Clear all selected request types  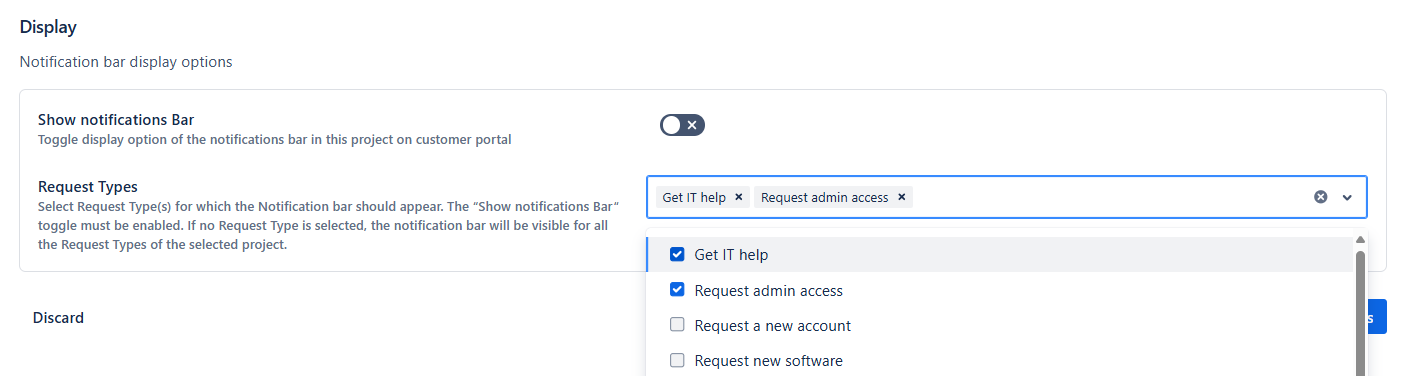pyautogui.click(x=1320, y=197)
